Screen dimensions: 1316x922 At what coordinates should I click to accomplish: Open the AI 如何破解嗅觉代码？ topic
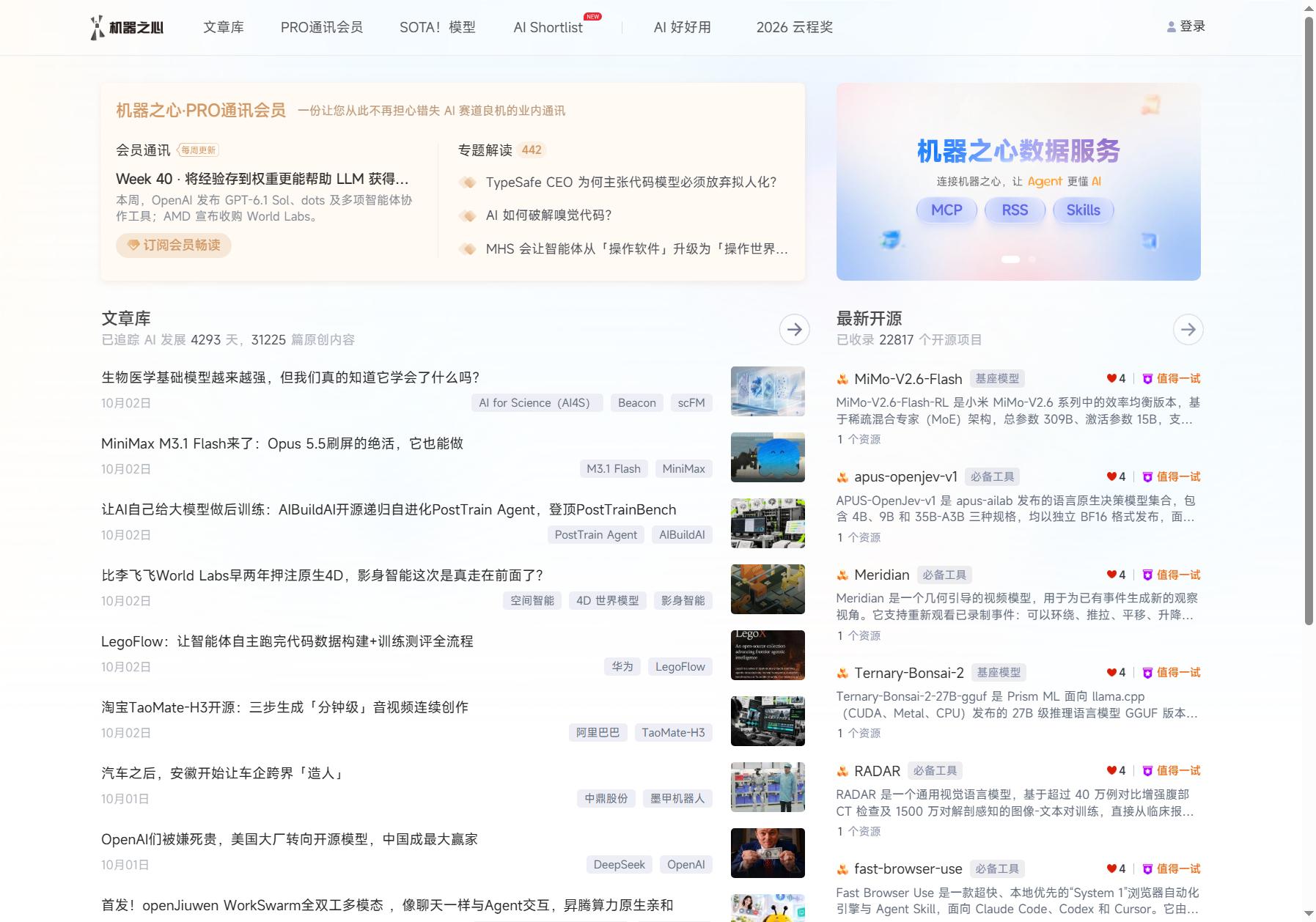pyautogui.click(x=548, y=215)
